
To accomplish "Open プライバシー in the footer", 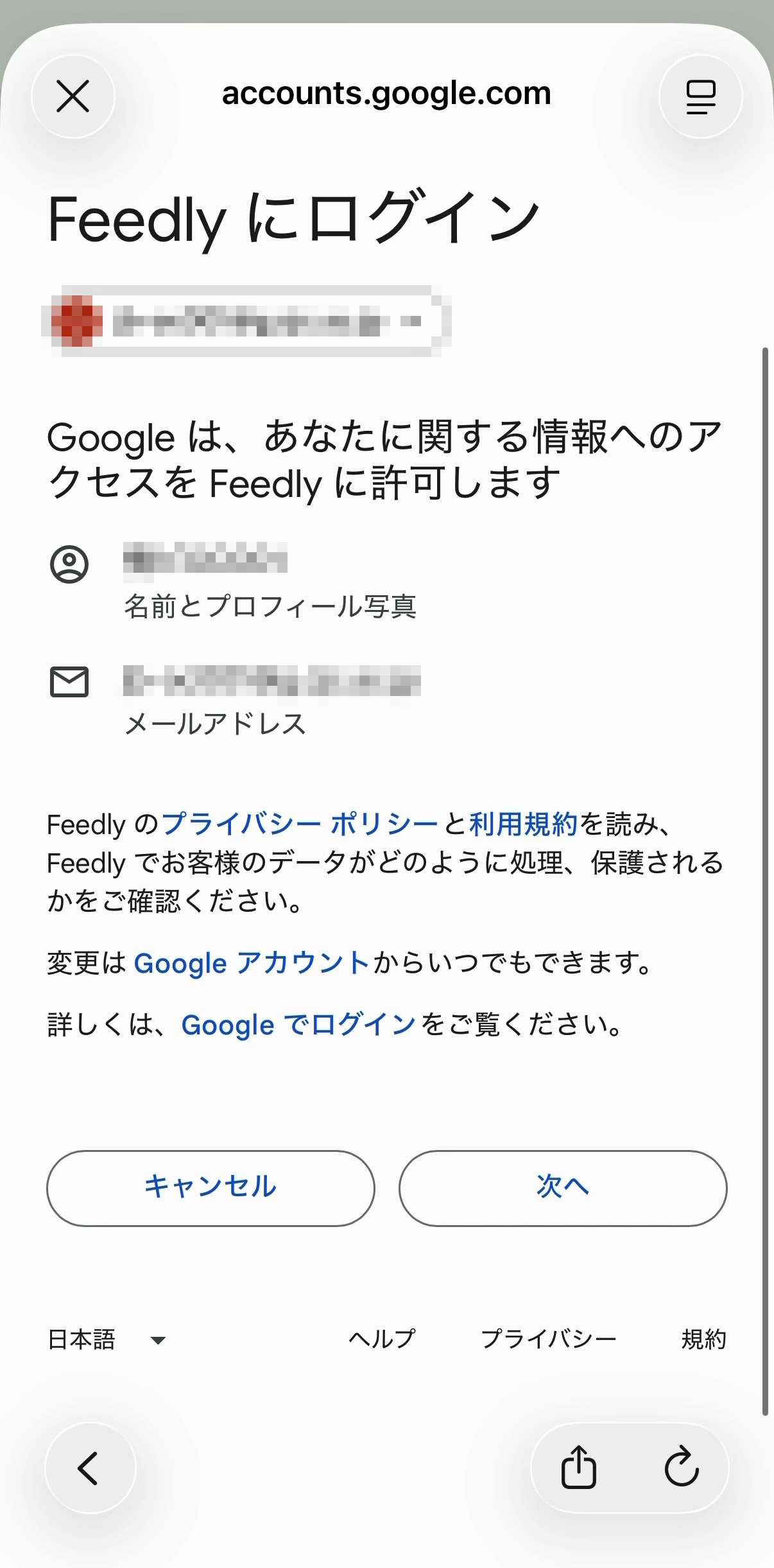I will click(549, 1339).
